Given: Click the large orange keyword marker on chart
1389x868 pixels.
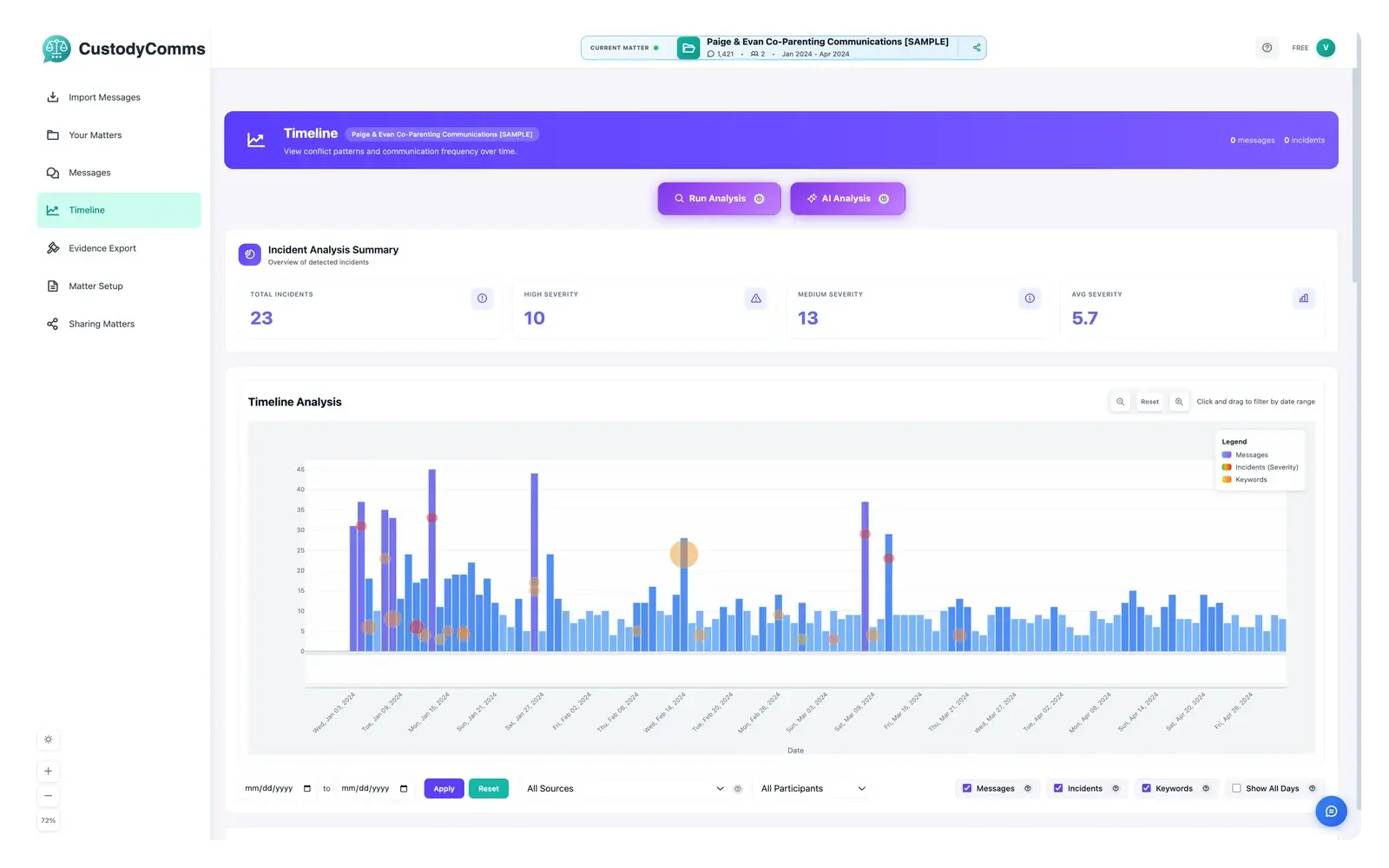Looking at the screenshot, I should 684,554.
